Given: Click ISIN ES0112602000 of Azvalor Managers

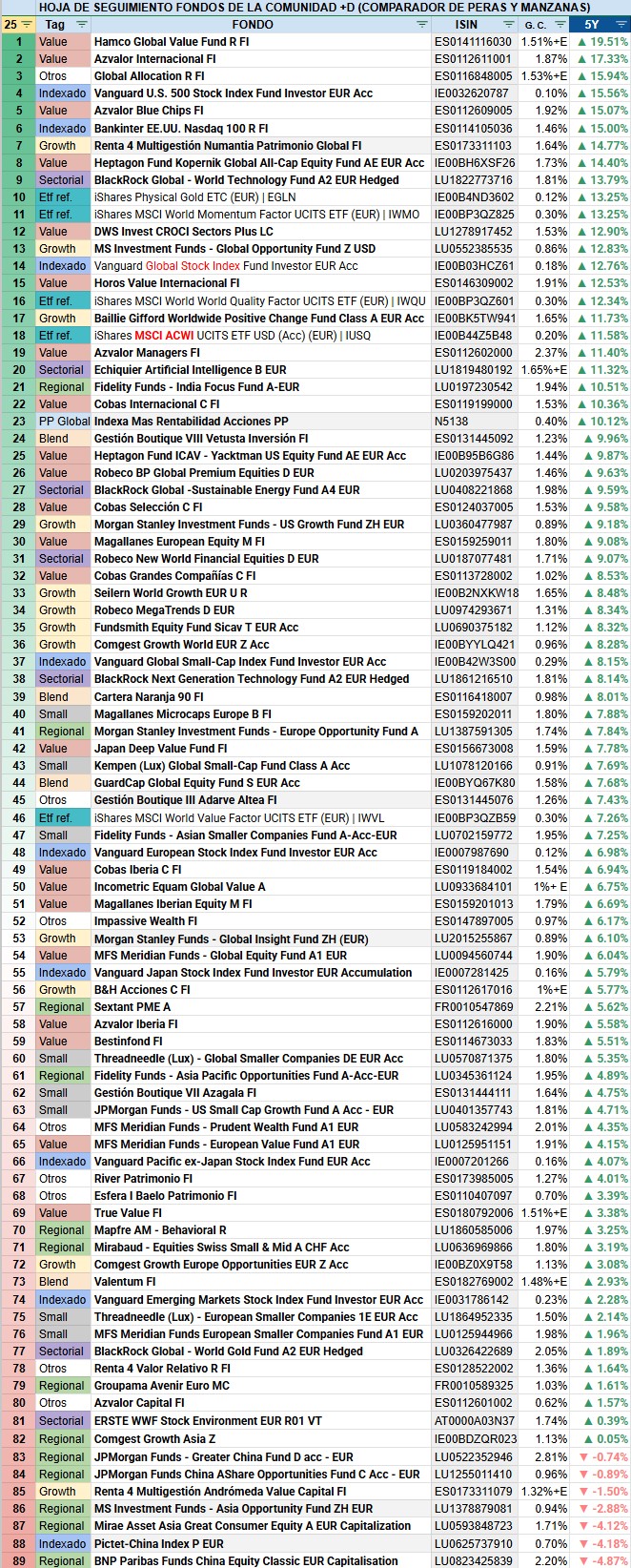Looking at the screenshot, I should point(474,353).
